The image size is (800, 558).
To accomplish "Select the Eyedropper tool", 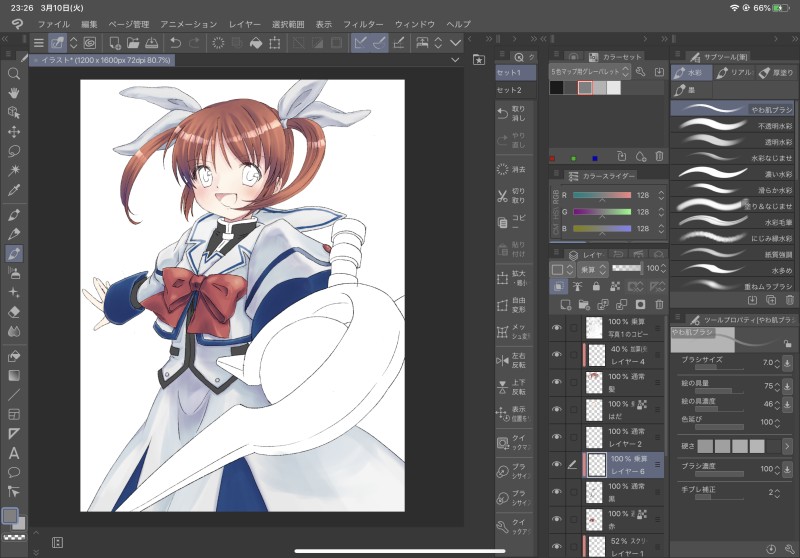I will [14, 190].
